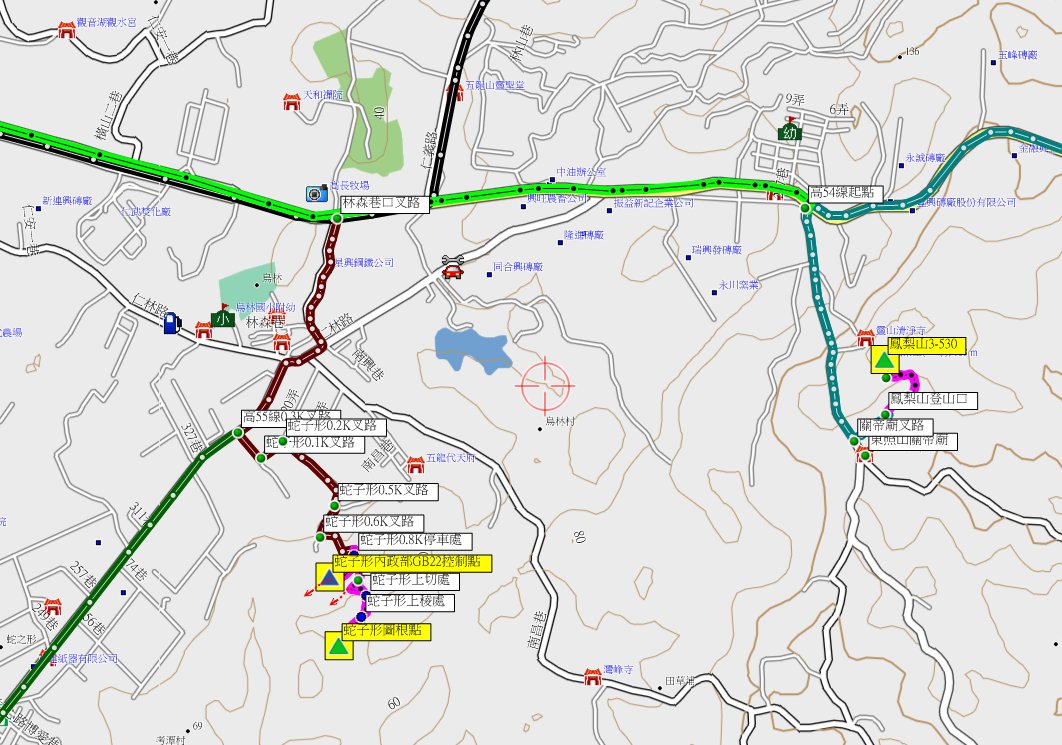The image size is (1062, 745).
Task: Click the 觀音湖觀水宮 temple icon
Action: [67, 29]
